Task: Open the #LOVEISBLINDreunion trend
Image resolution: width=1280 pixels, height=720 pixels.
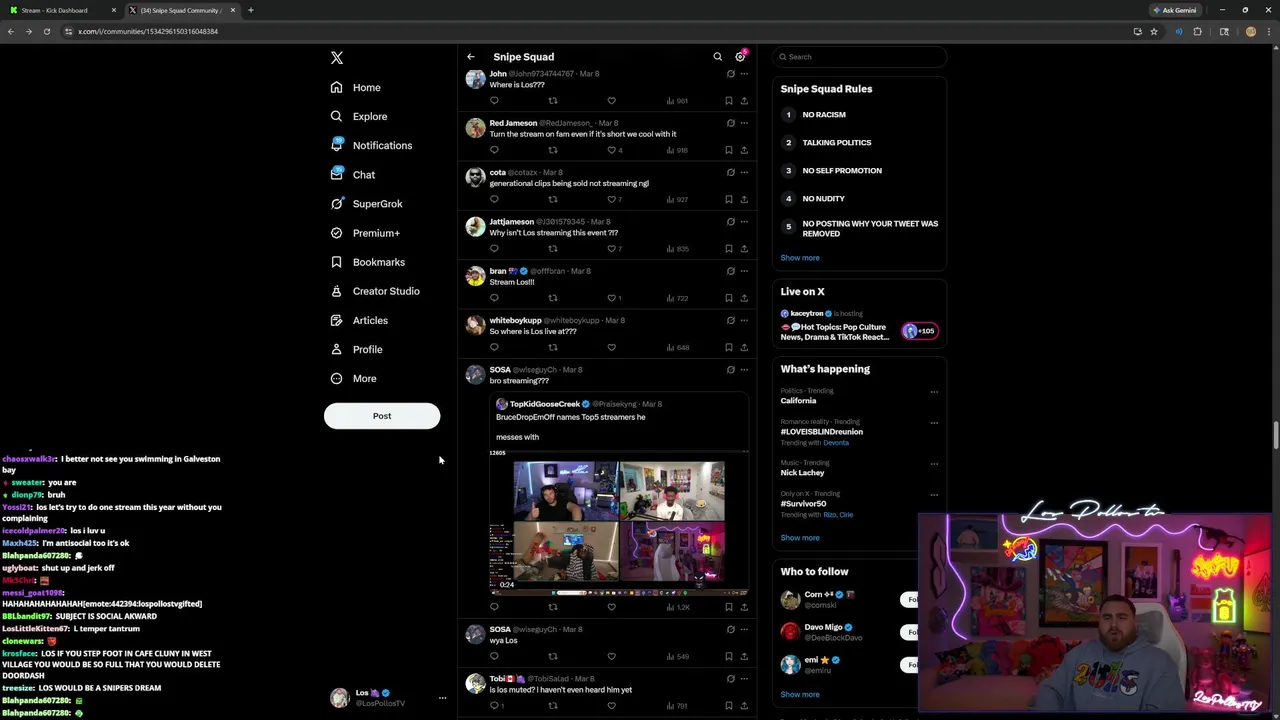Action: (x=822, y=432)
